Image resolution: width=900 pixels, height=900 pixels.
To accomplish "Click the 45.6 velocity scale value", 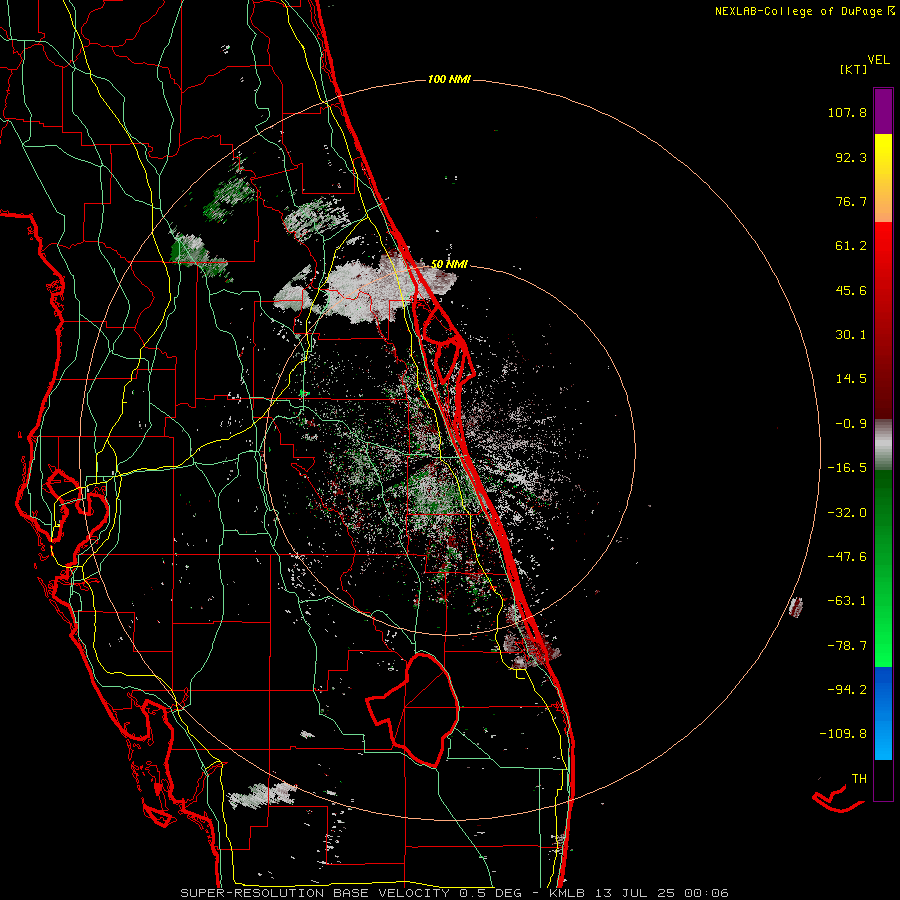I will pyautogui.click(x=851, y=290).
